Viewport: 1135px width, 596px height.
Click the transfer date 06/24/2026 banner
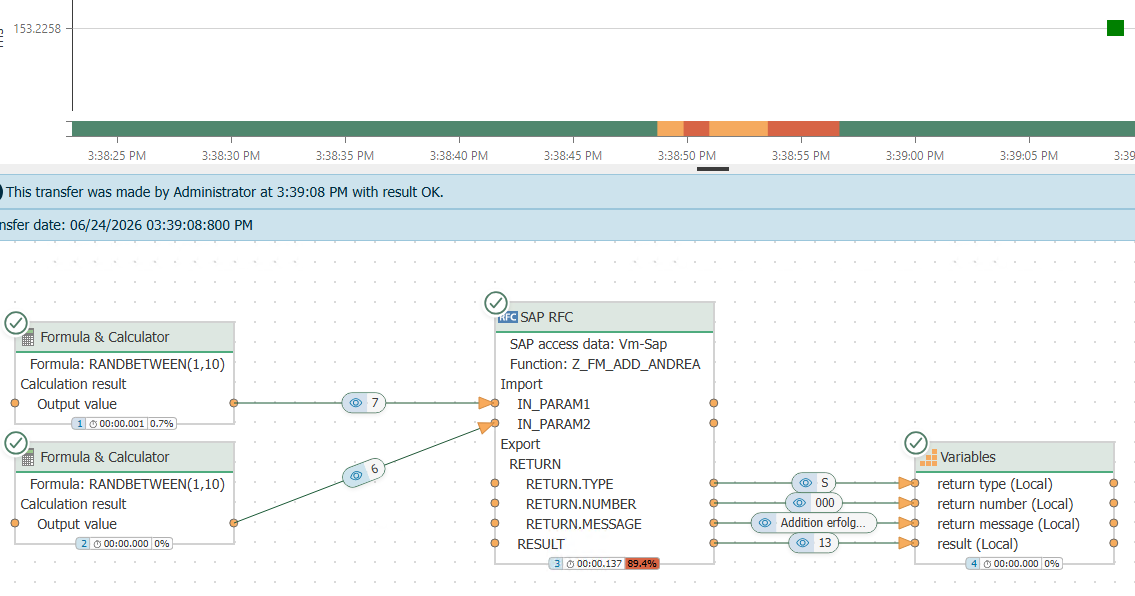click(x=568, y=225)
